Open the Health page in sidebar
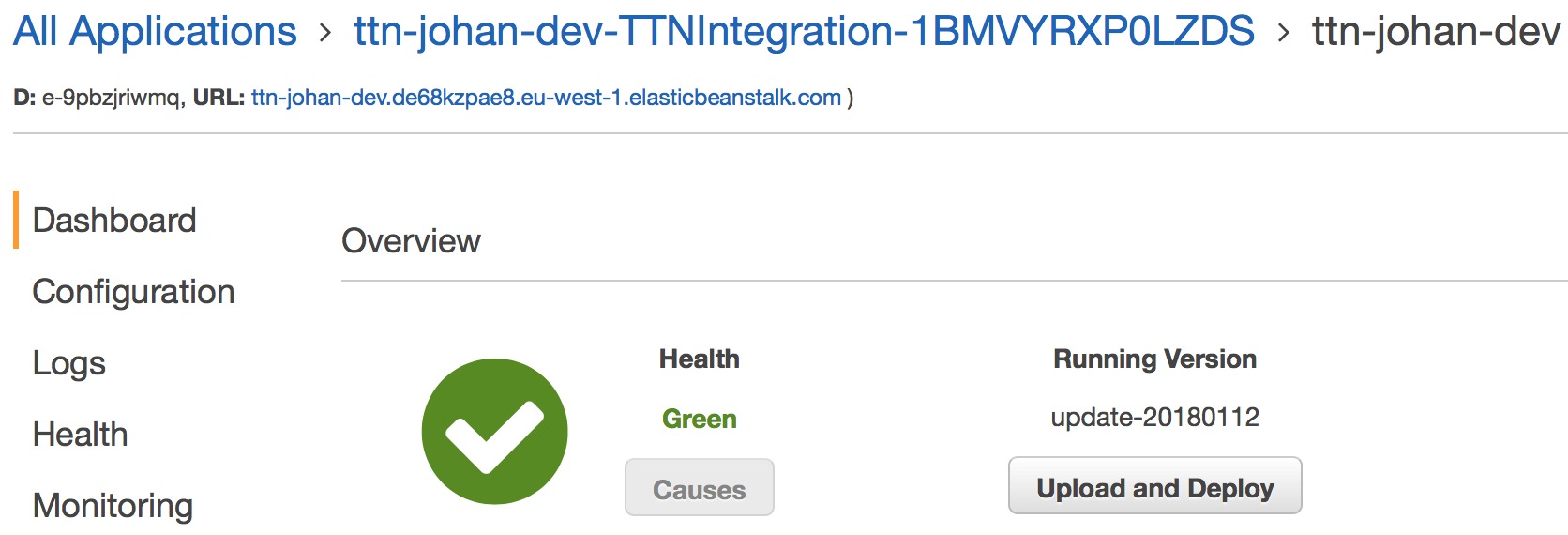The width and height of the screenshot is (1568, 535). point(81,435)
